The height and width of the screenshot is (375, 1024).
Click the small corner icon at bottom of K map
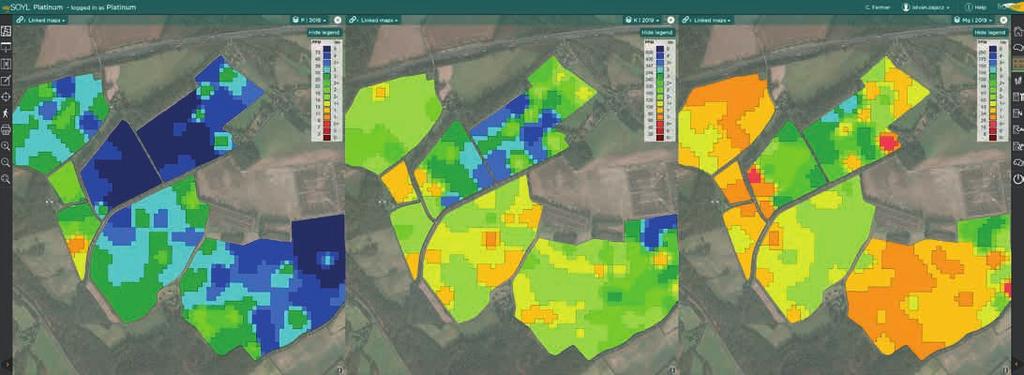673,370
